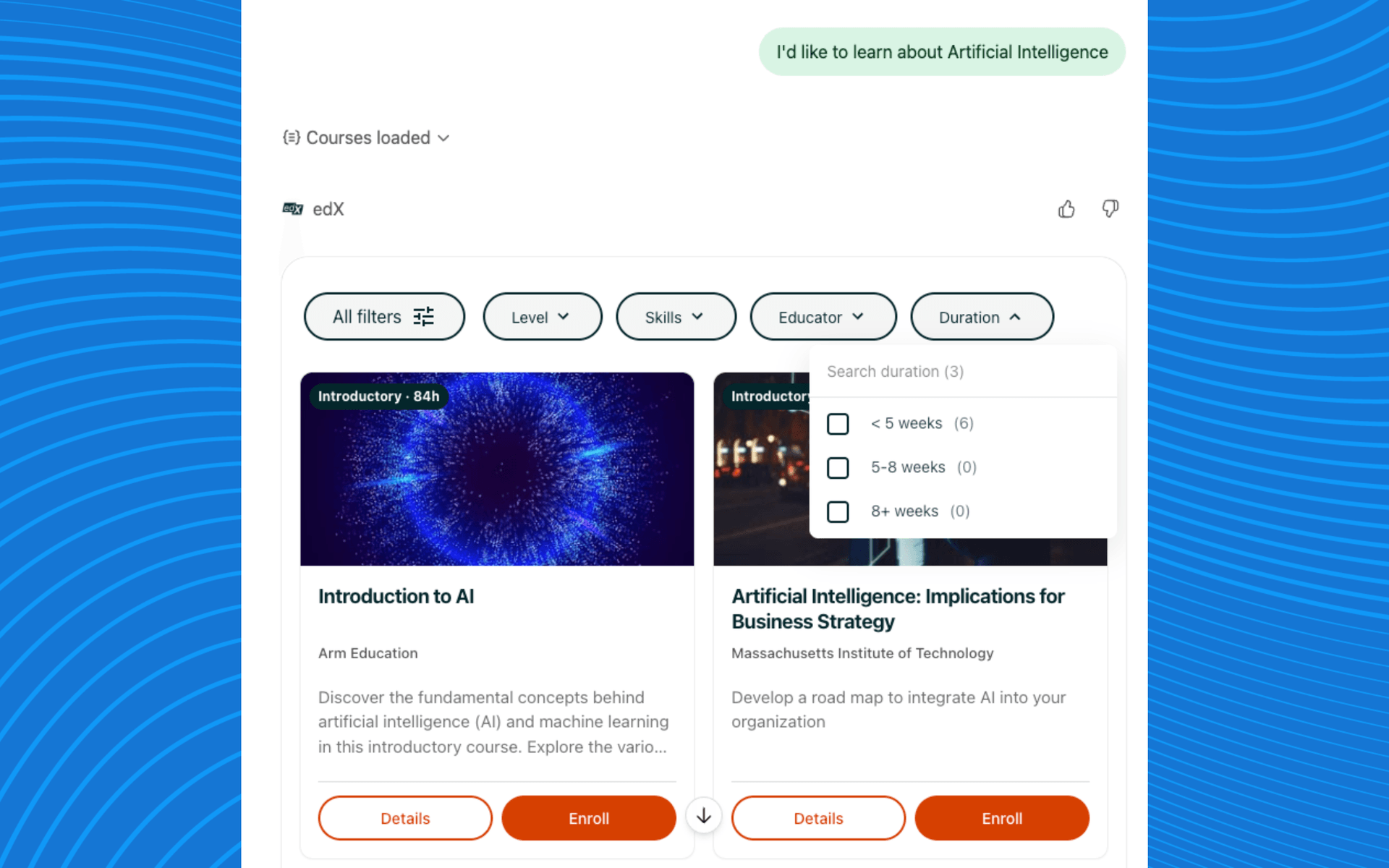Enroll in Introduction to AI course
This screenshot has height=868, width=1389.
589,818
